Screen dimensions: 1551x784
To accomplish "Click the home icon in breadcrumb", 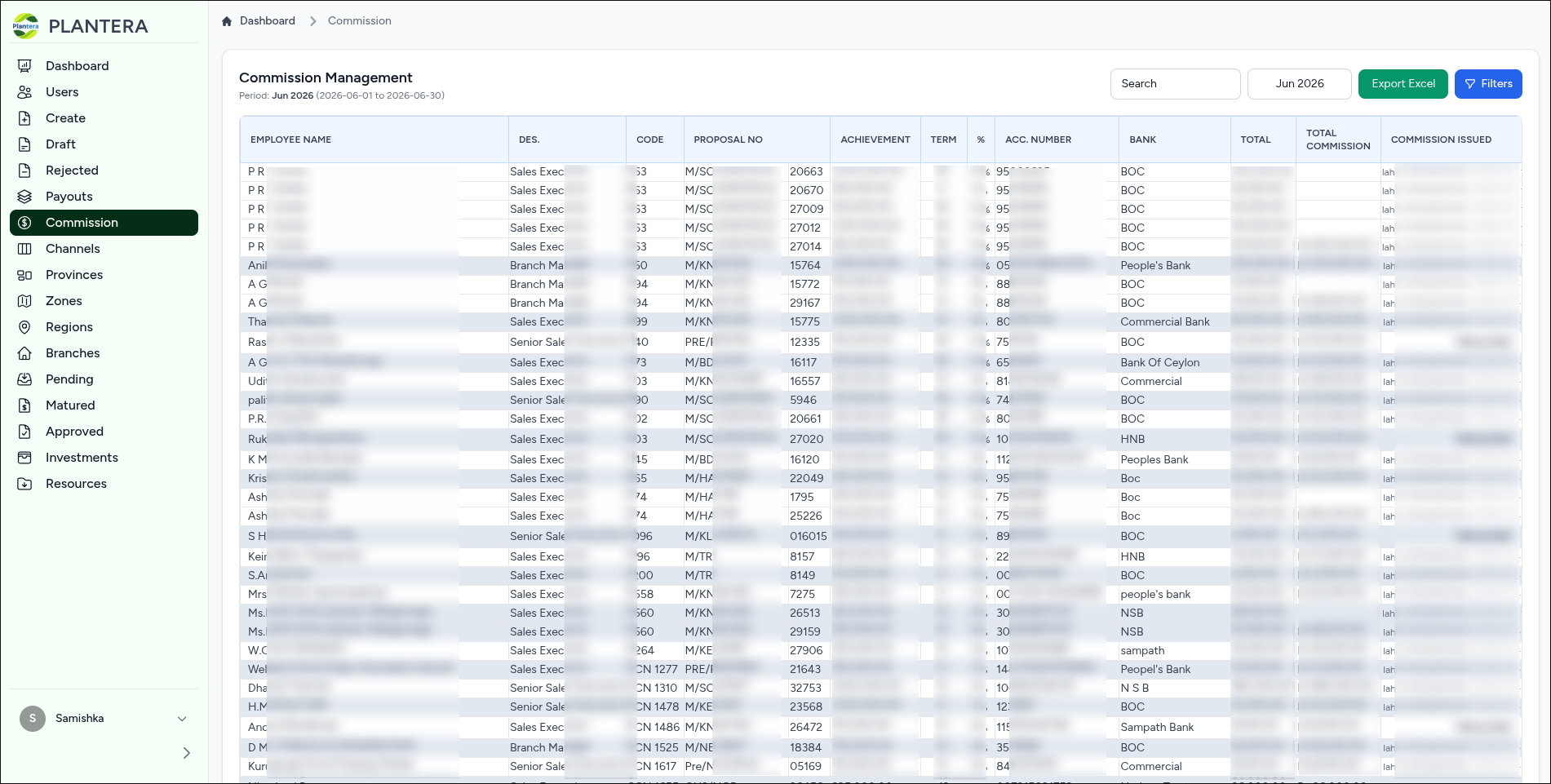I will click(227, 21).
